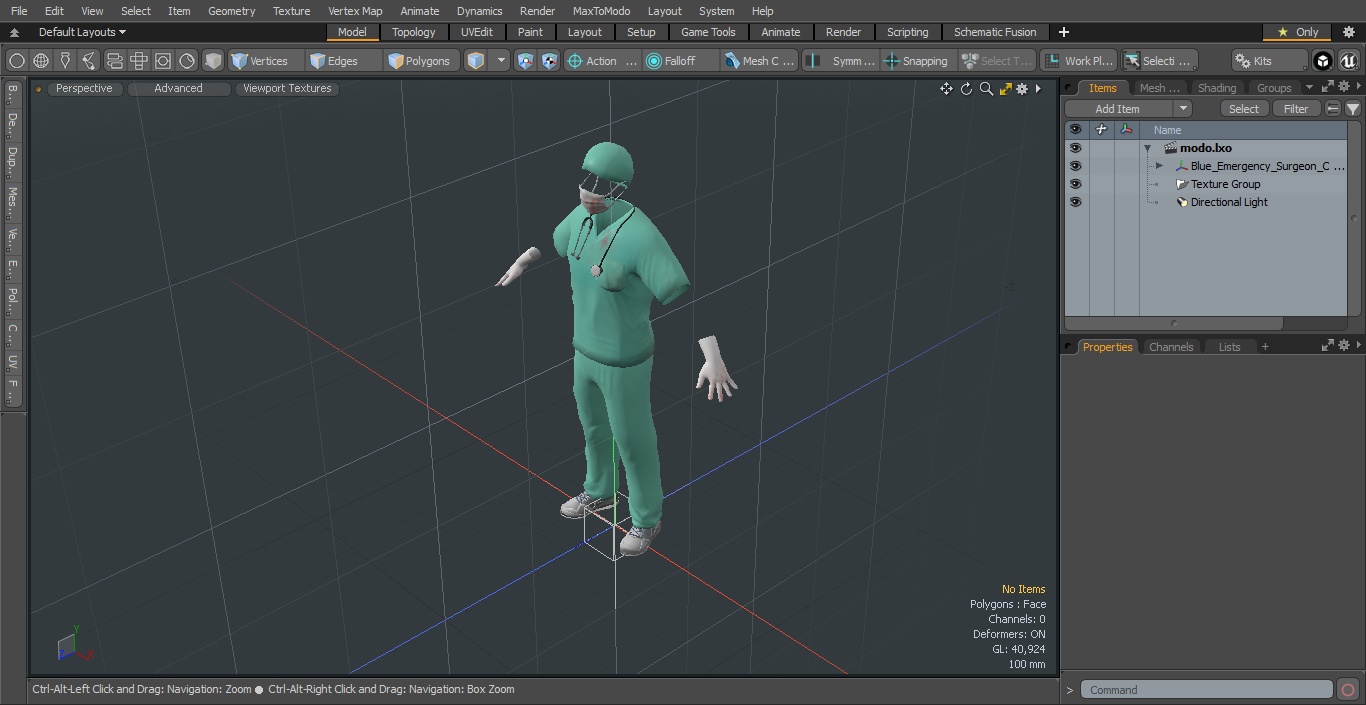1366x705 pixels.
Task: Open the Action Center tool
Action: tap(602, 61)
